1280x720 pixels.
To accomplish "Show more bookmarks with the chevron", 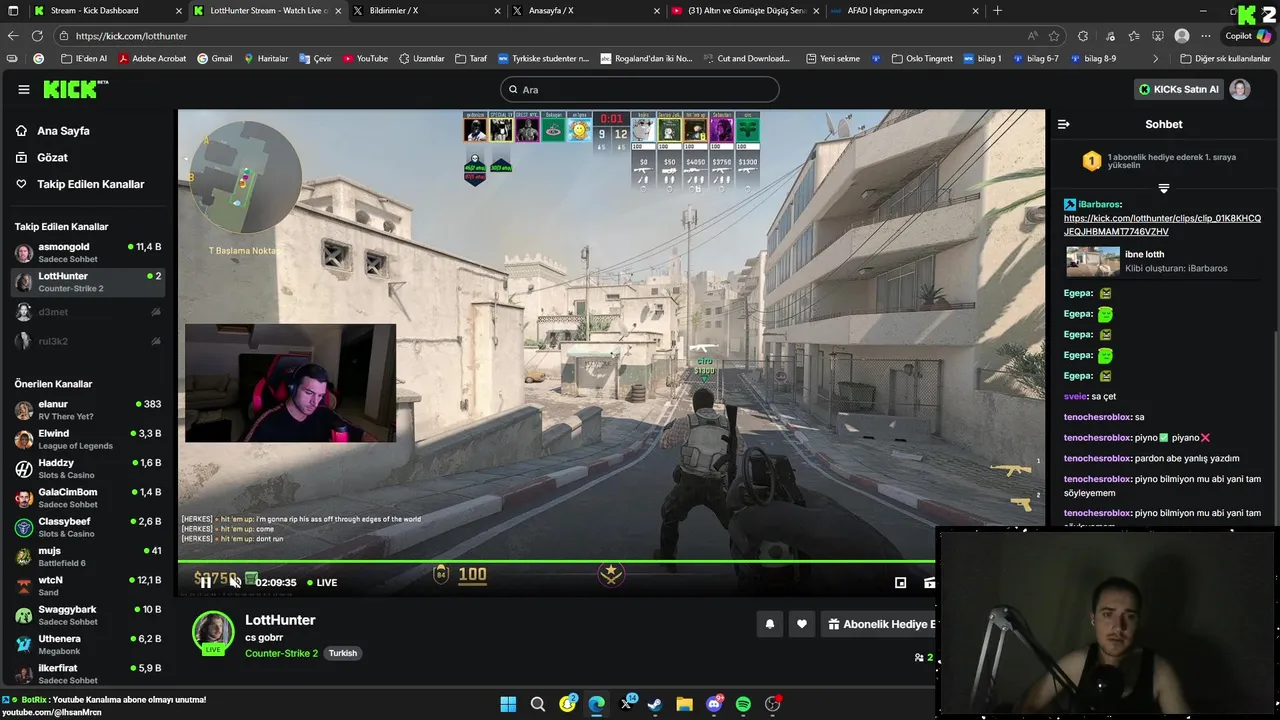I will coord(1156,58).
